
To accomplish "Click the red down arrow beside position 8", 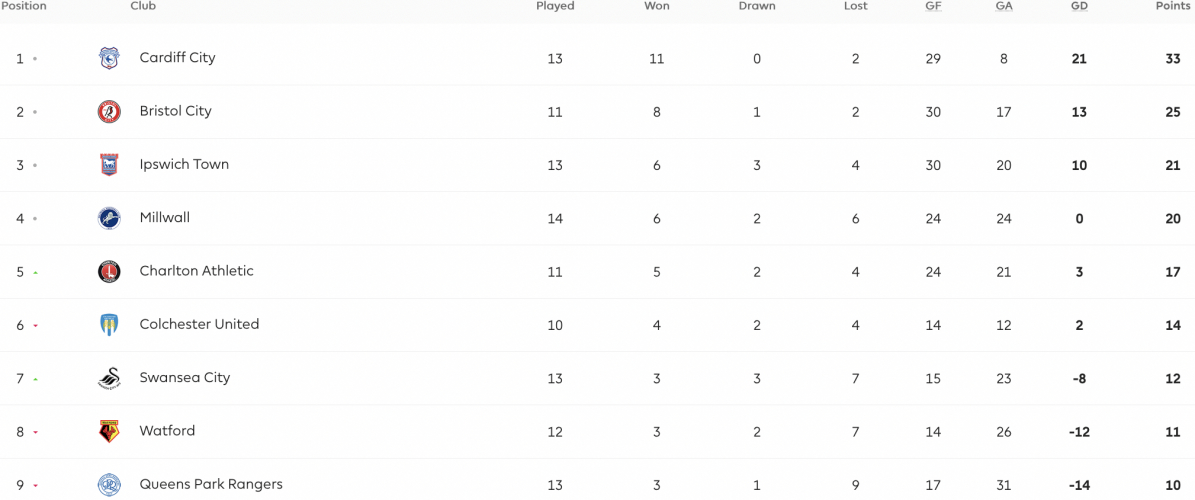I will click(35, 432).
